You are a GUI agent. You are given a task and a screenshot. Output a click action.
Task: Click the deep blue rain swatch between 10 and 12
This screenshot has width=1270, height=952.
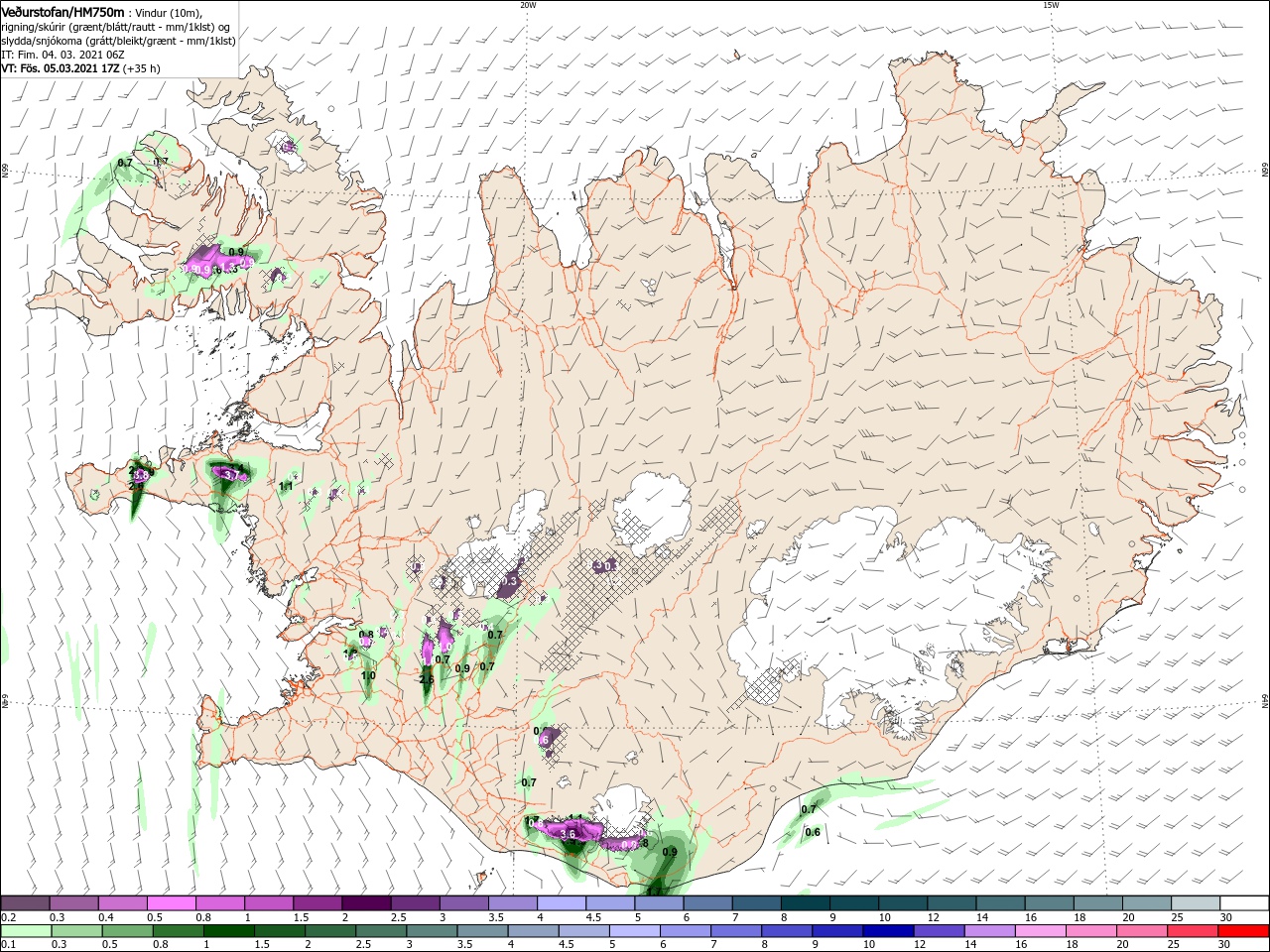coord(887,931)
